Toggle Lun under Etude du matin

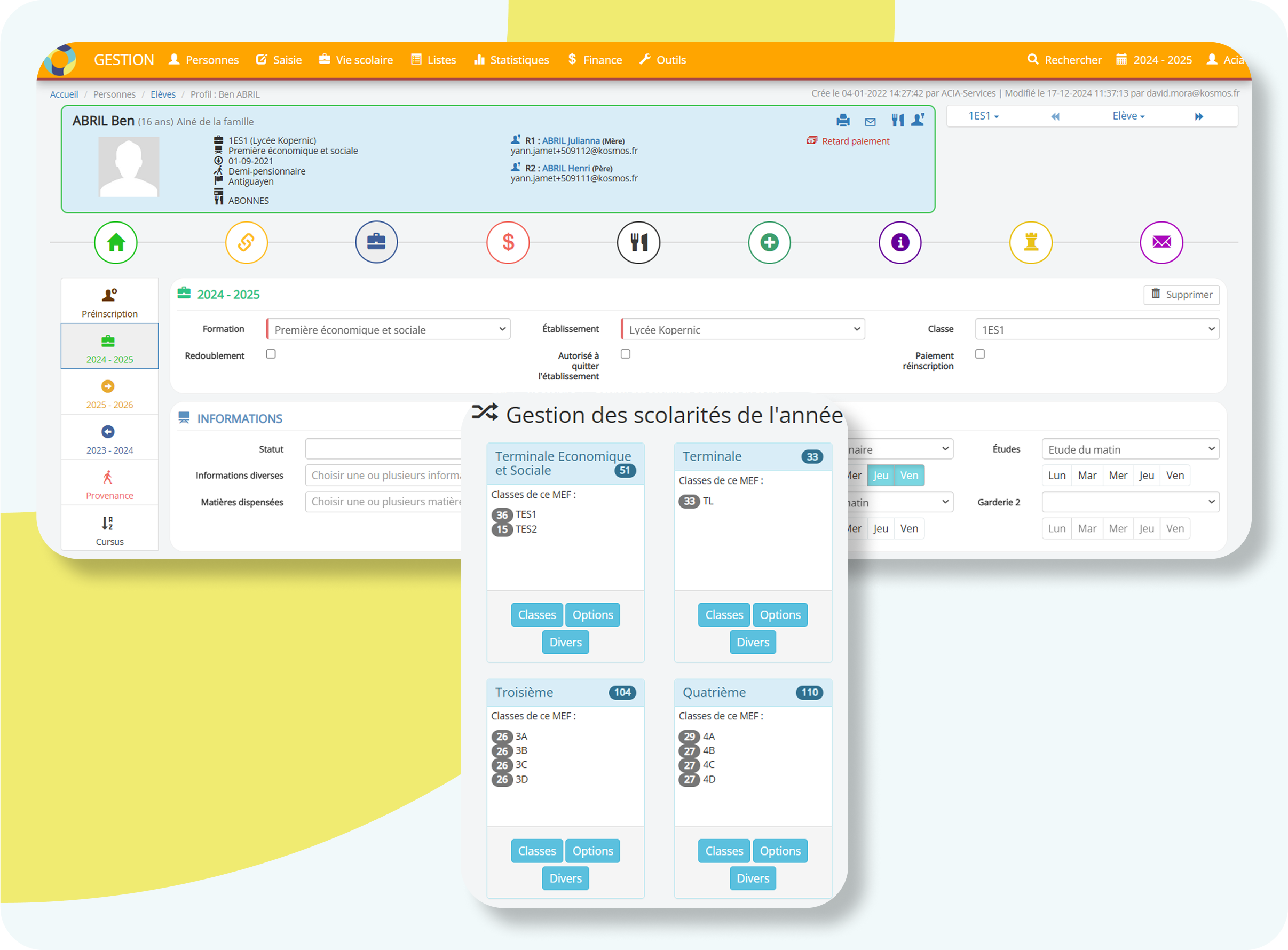[1057, 476]
